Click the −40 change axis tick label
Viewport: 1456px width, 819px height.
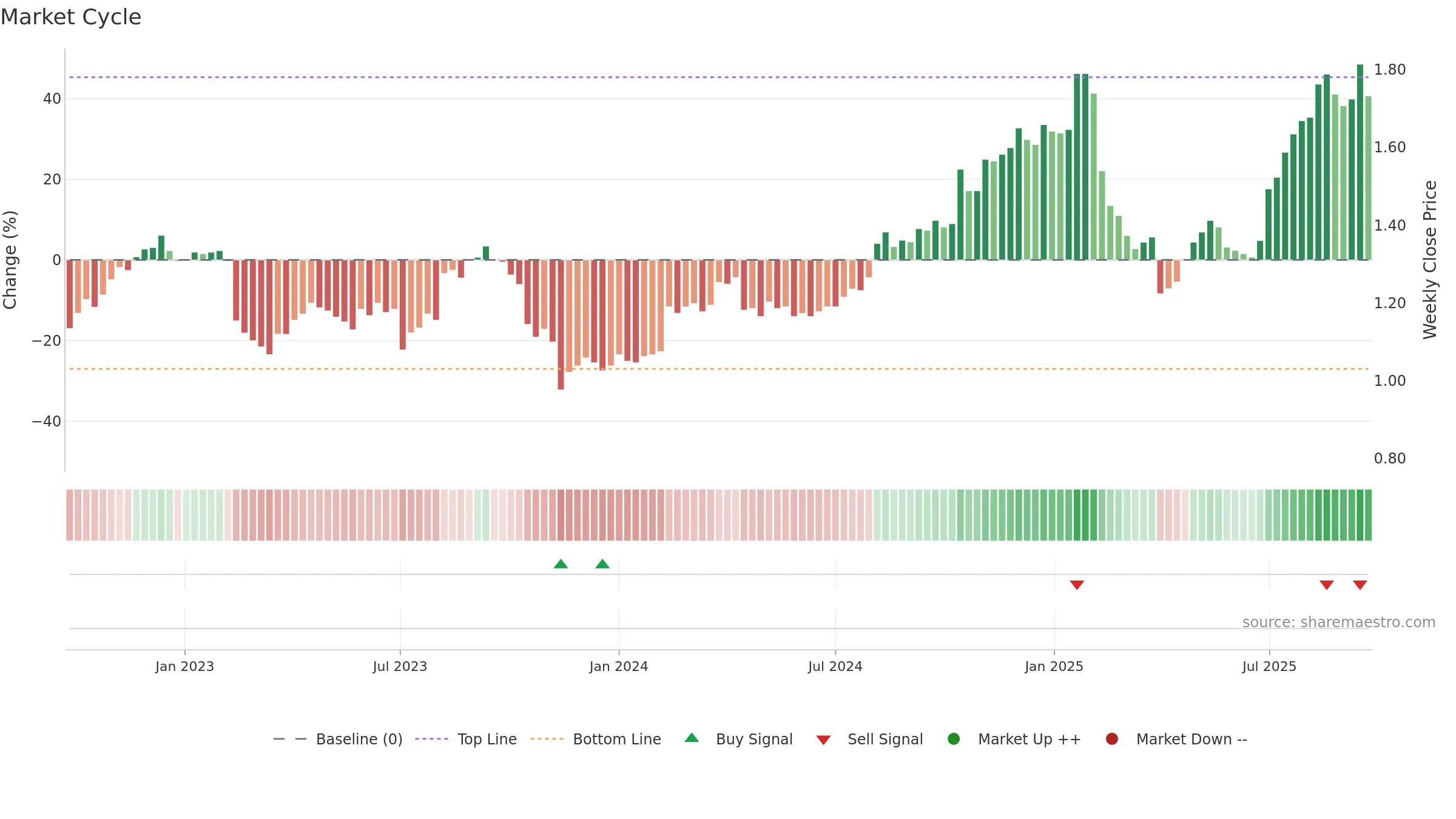pos(47,422)
